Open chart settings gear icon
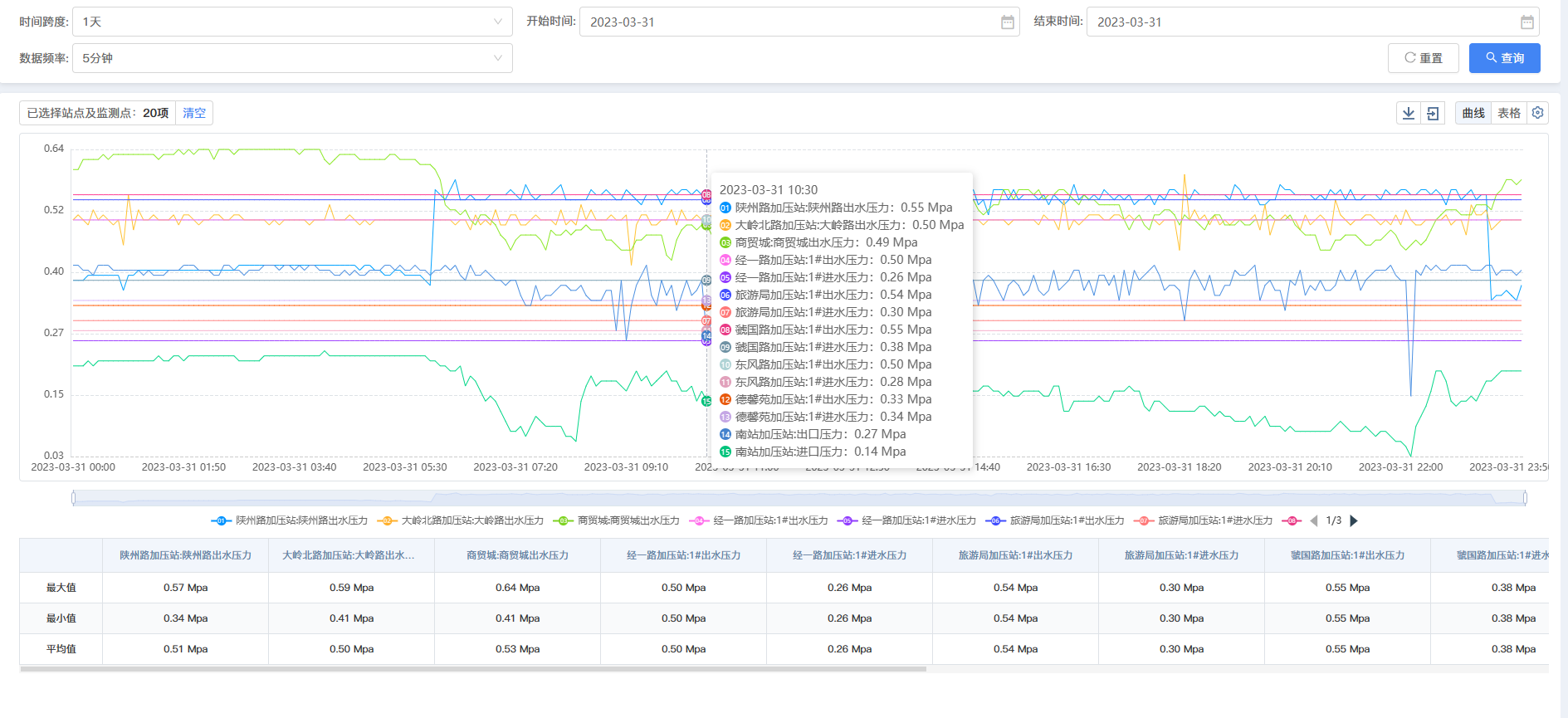The image size is (1568, 718). click(1537, 113)
